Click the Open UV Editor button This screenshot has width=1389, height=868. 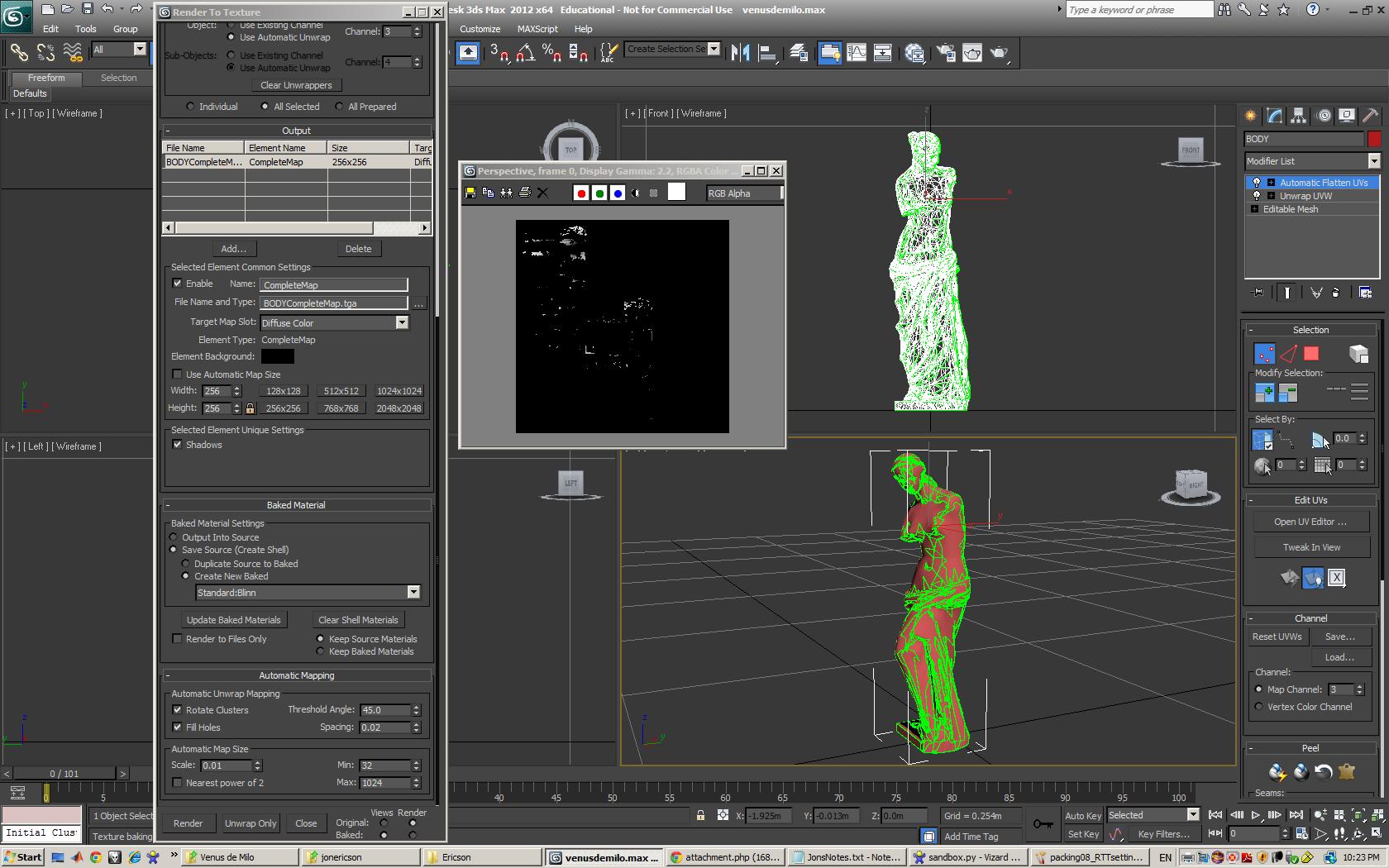[1310, 522]
